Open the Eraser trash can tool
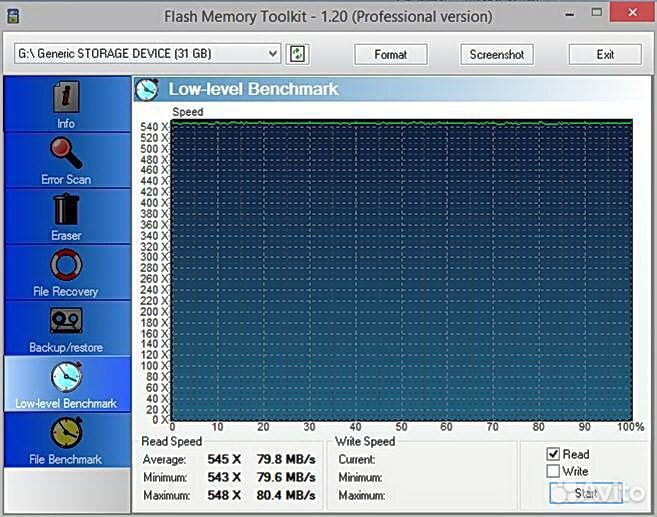The image size is (657, 517). pyautogui.click(x=66, y=209)
